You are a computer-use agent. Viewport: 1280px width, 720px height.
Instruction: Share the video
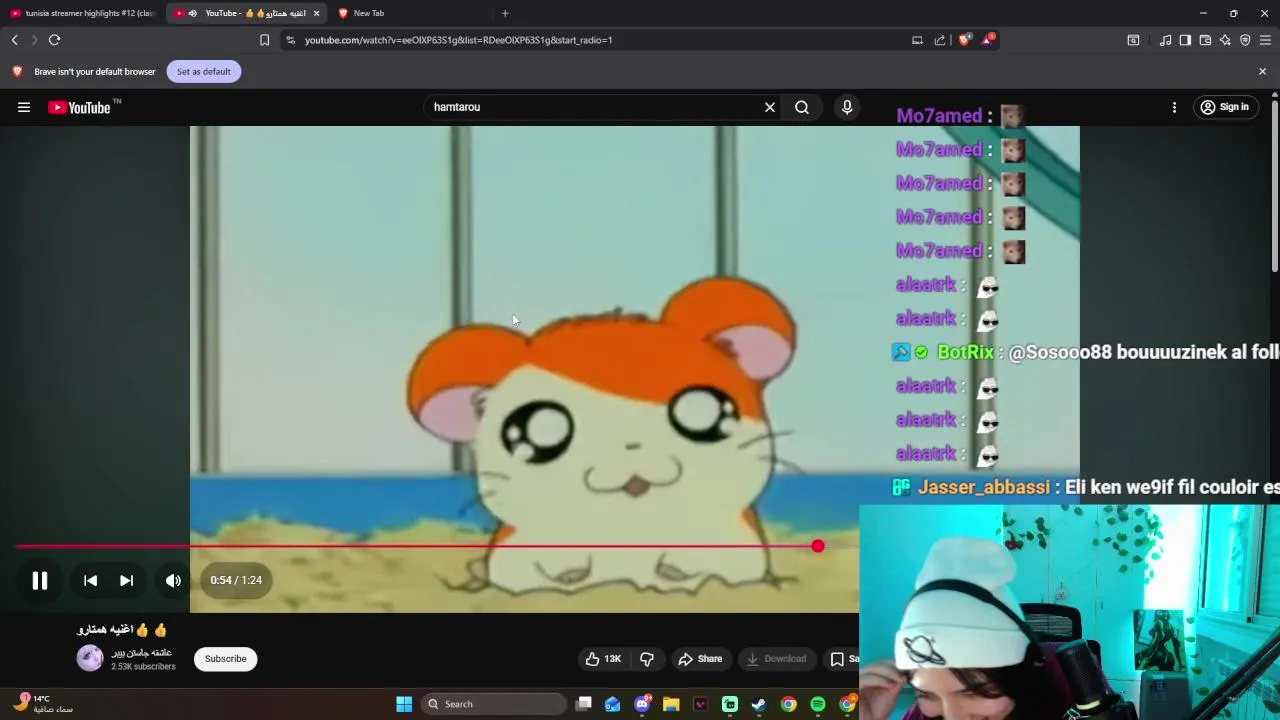point(700,659)
